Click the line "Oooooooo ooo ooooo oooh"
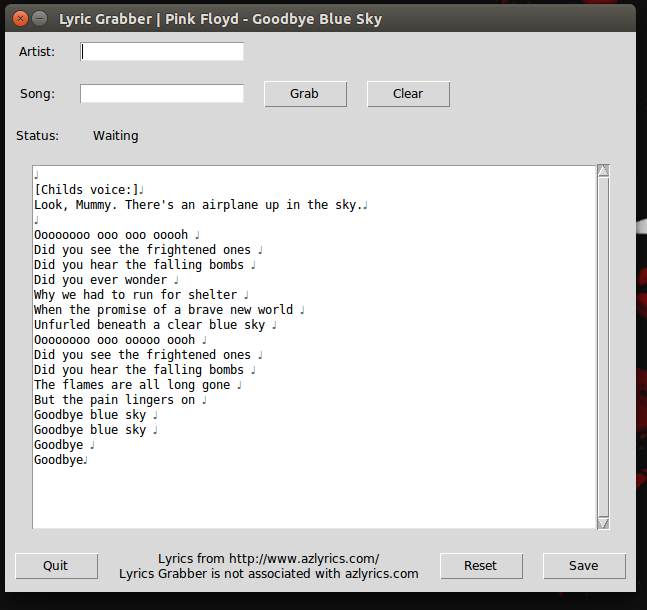Viewport: 647px width, 610px height. [x=114, y=340]
